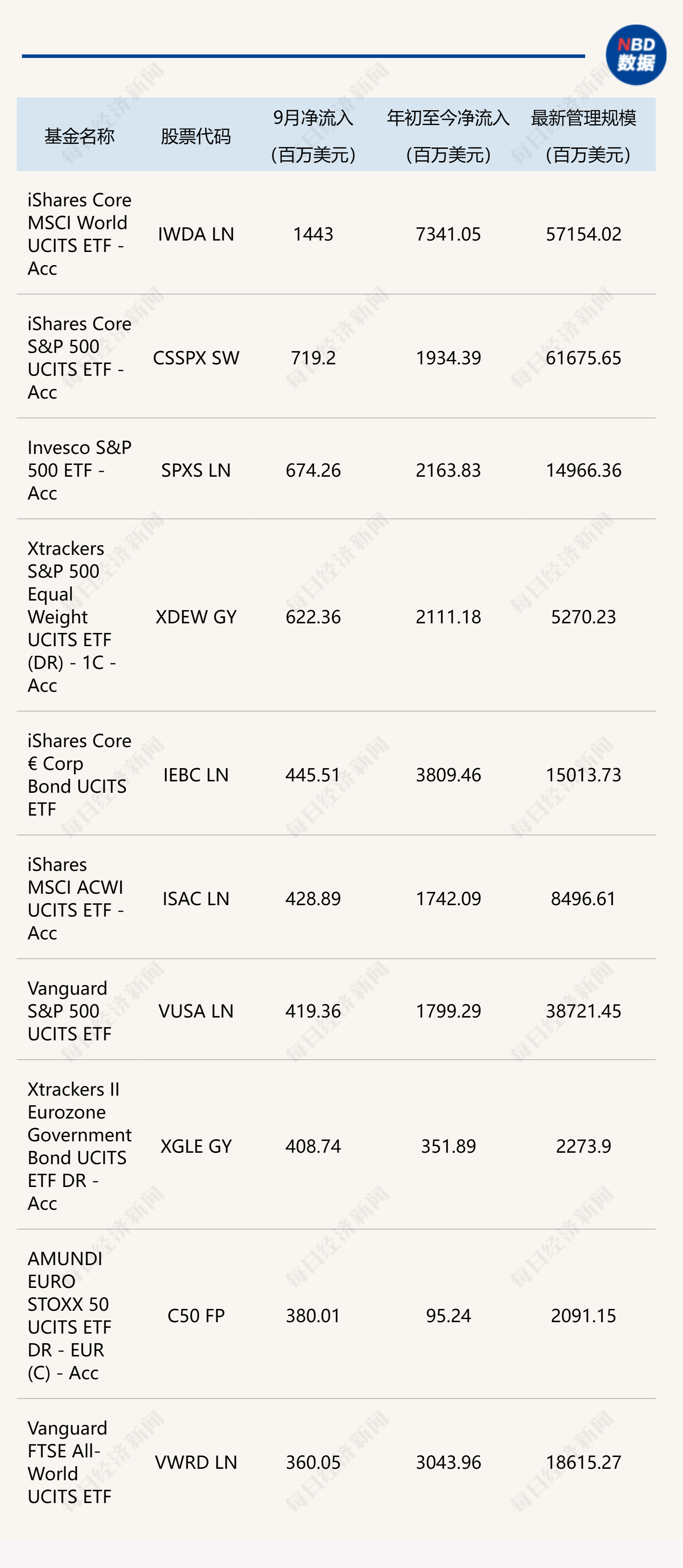Select the XDEW GY ticker cell
The image size is (683, 1568).
[x=195, y=616]
